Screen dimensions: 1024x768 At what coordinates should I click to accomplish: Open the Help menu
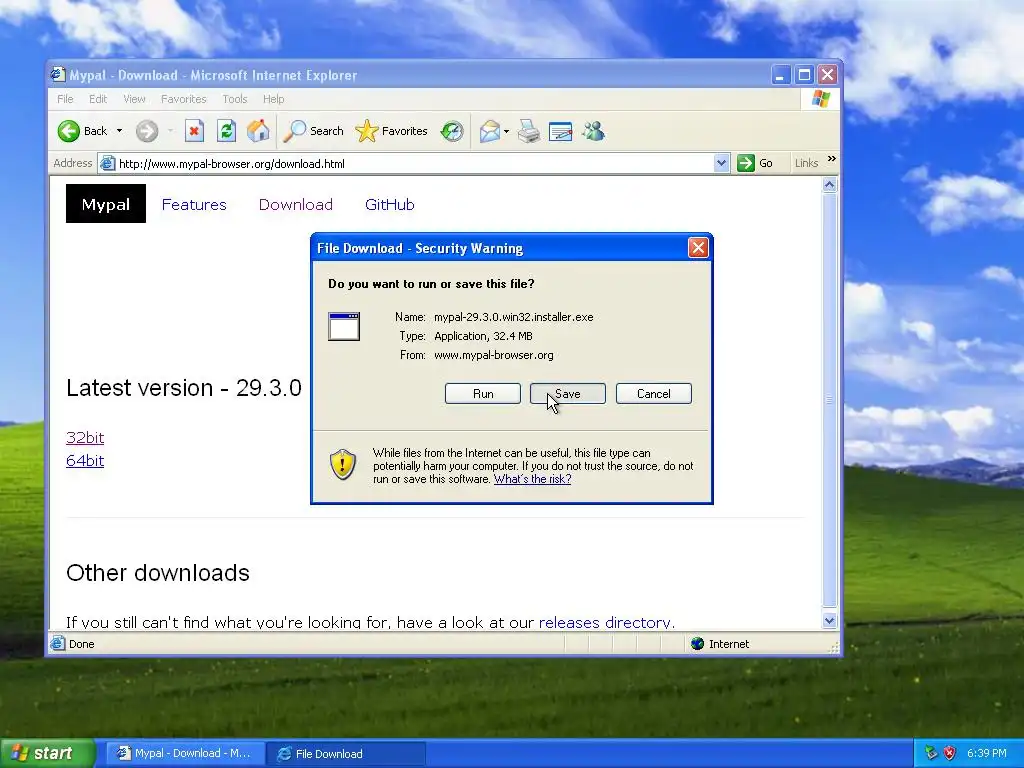(274, 99)
